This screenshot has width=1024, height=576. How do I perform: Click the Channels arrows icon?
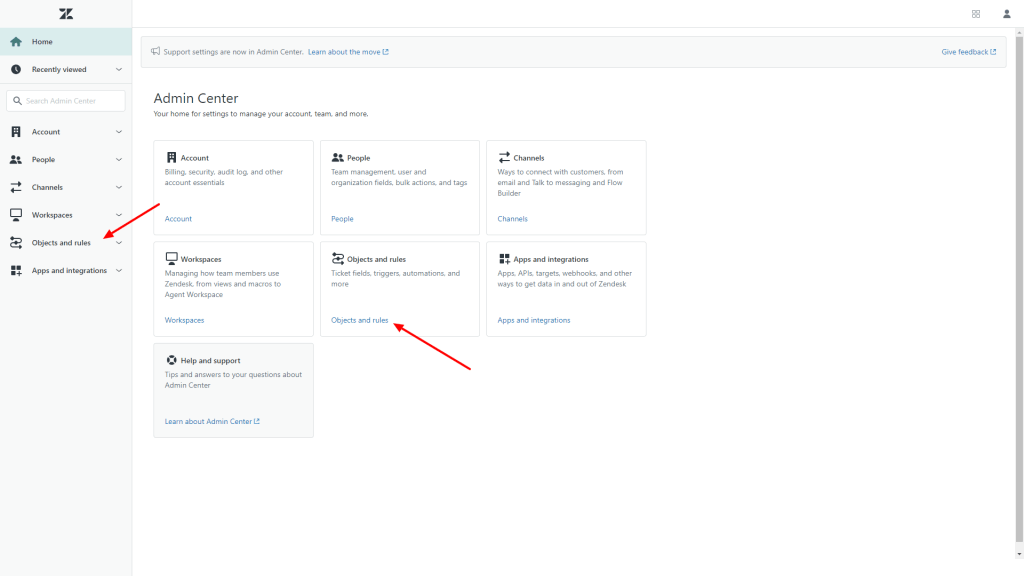tap(14, 187)
